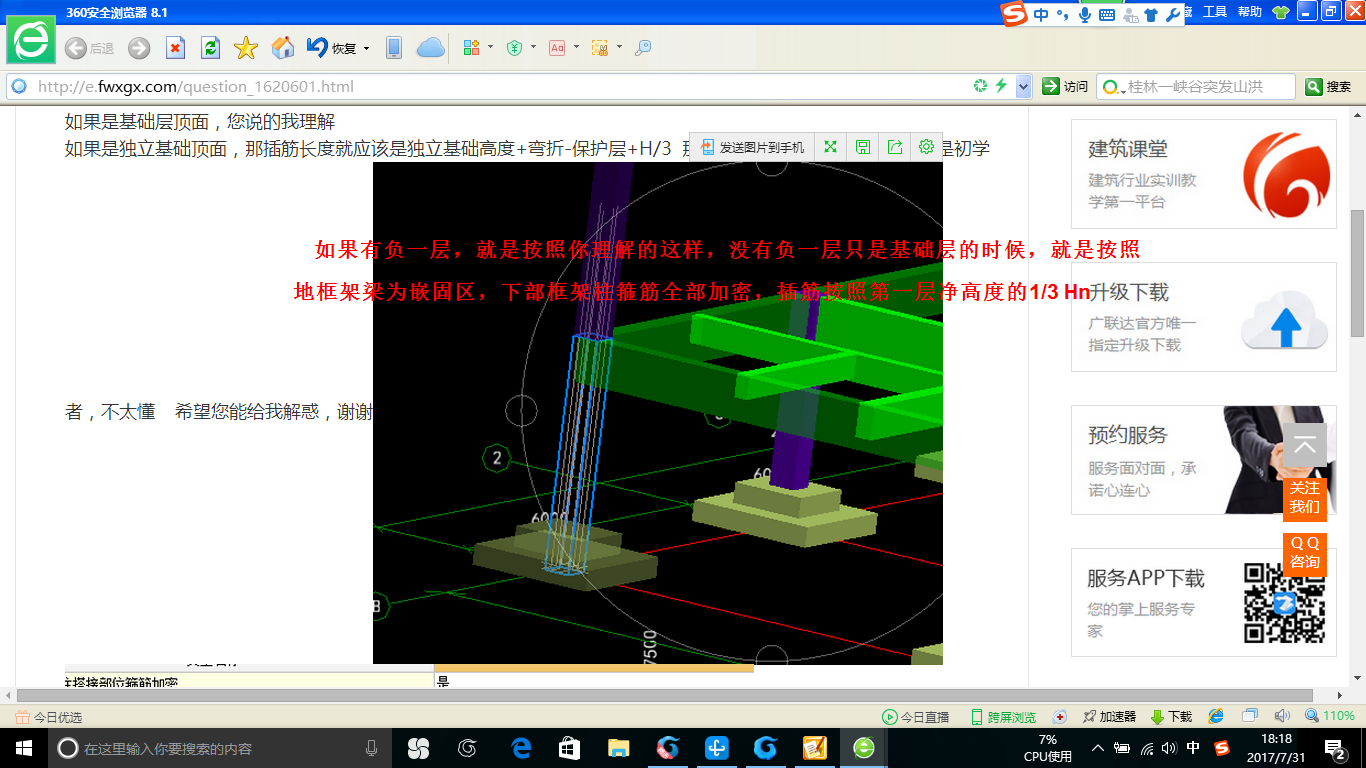The width and height of the screenshot is (1366, 768).
Task: Stop page loading with the red X icon
Action: click(175, 48)
